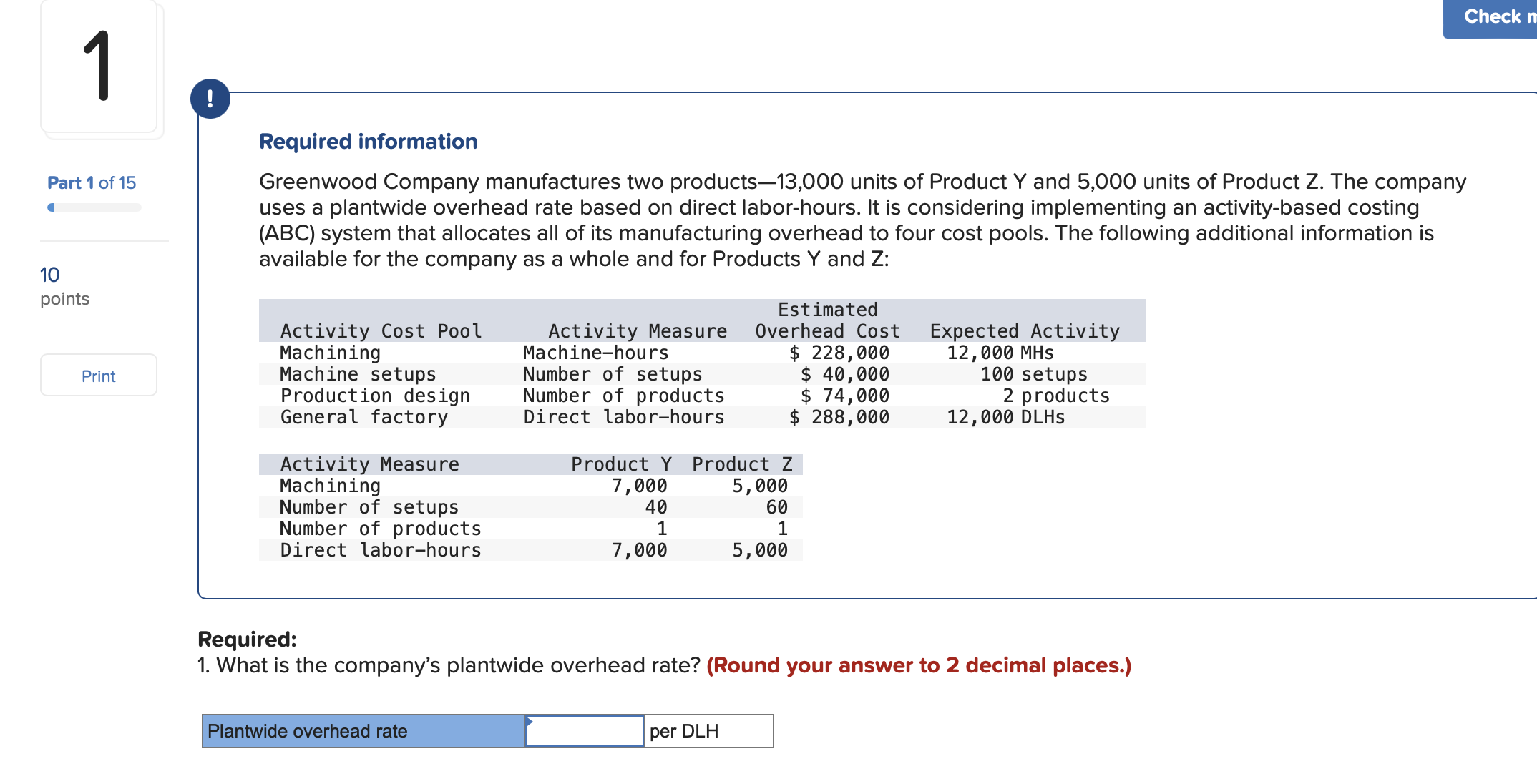The height and width of the screenshot is (784, 1537).
Task: Click the 10 points label
Action: tap(64, 286)
